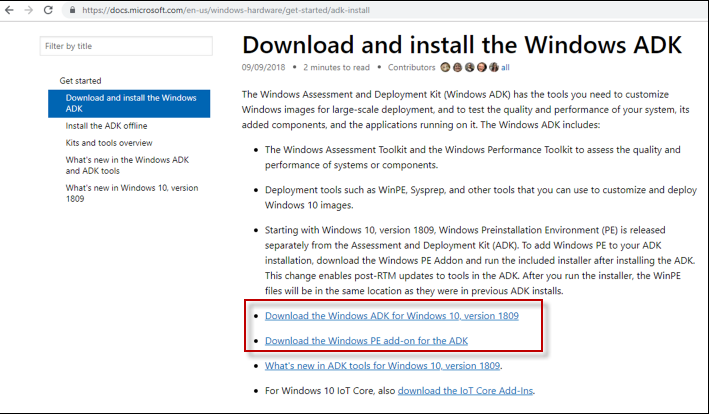This screenshot has width=709, height=414.
Task: Open 'Download and install the Windows ADK' sidebar item
Action: pos(128,103)
